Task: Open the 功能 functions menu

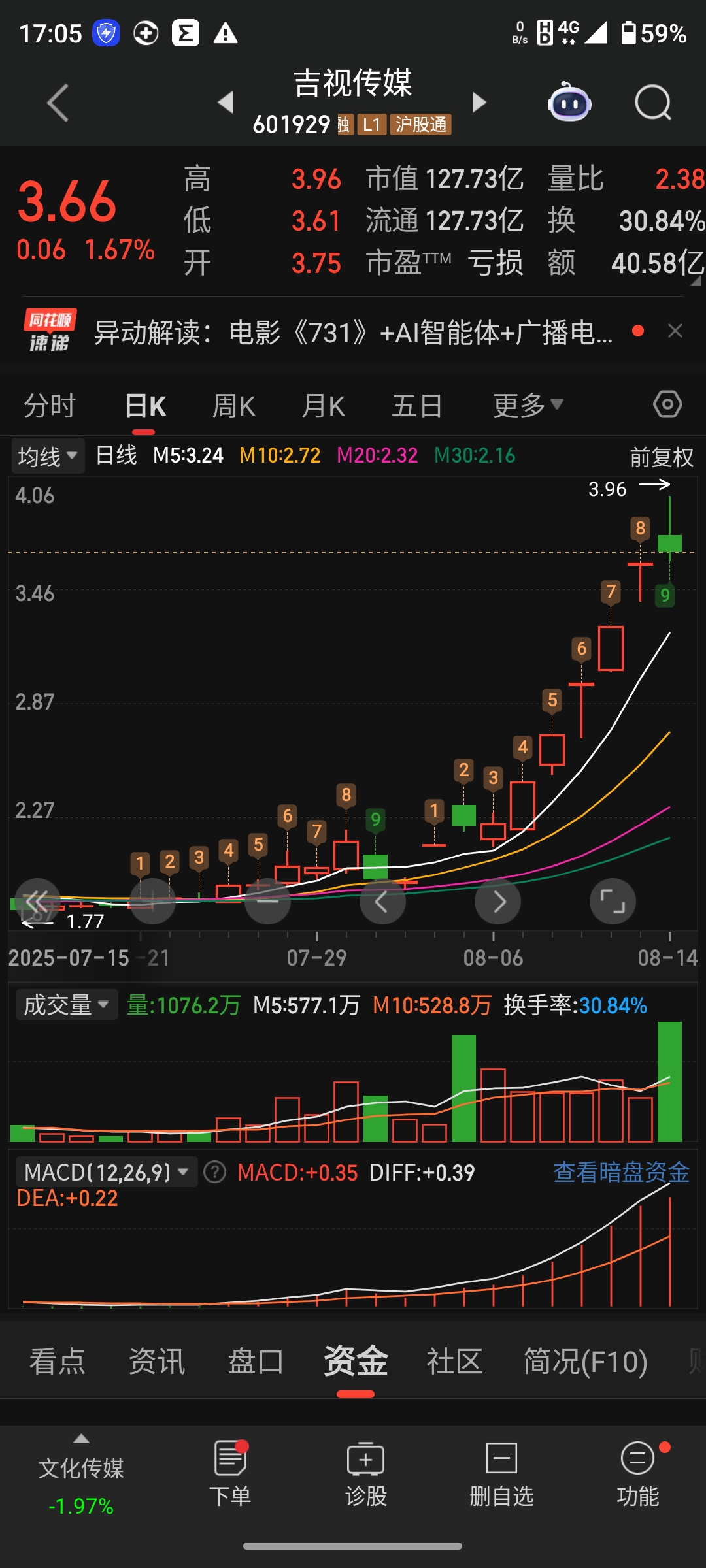Action: click(x=638, y=1475)
